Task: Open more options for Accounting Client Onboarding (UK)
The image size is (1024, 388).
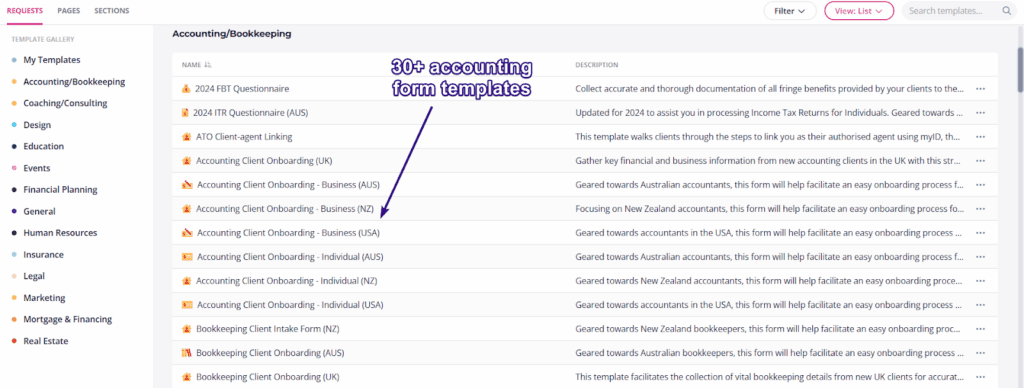Action: 980,161
